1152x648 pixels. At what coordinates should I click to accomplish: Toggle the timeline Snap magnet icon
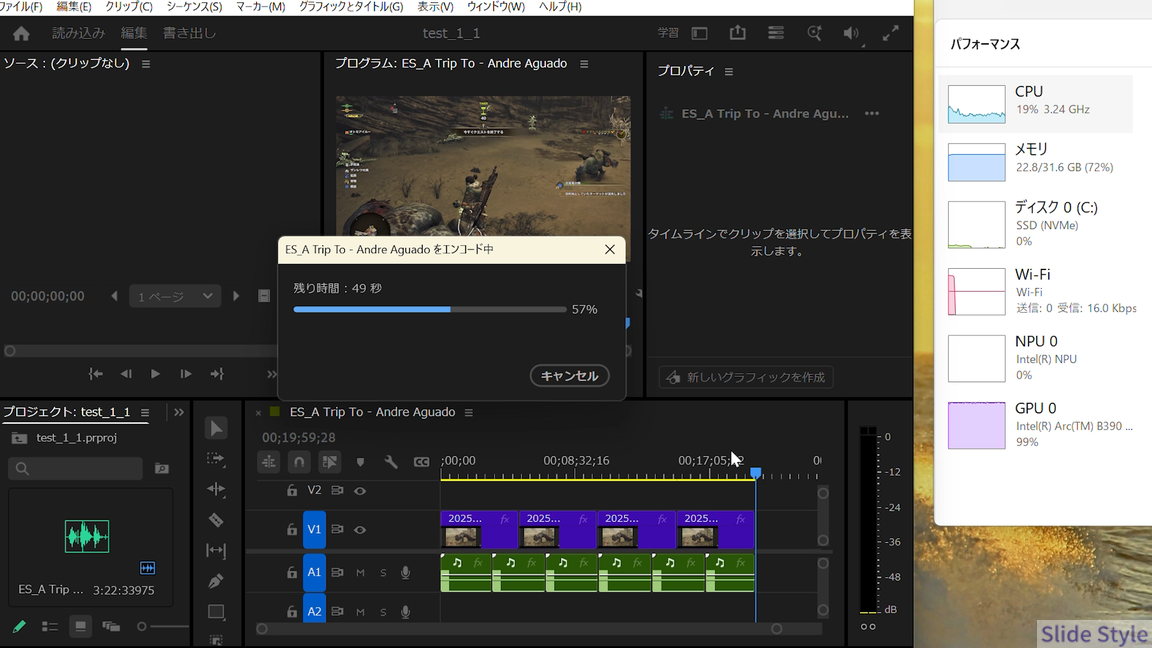[x=299, y=462]
